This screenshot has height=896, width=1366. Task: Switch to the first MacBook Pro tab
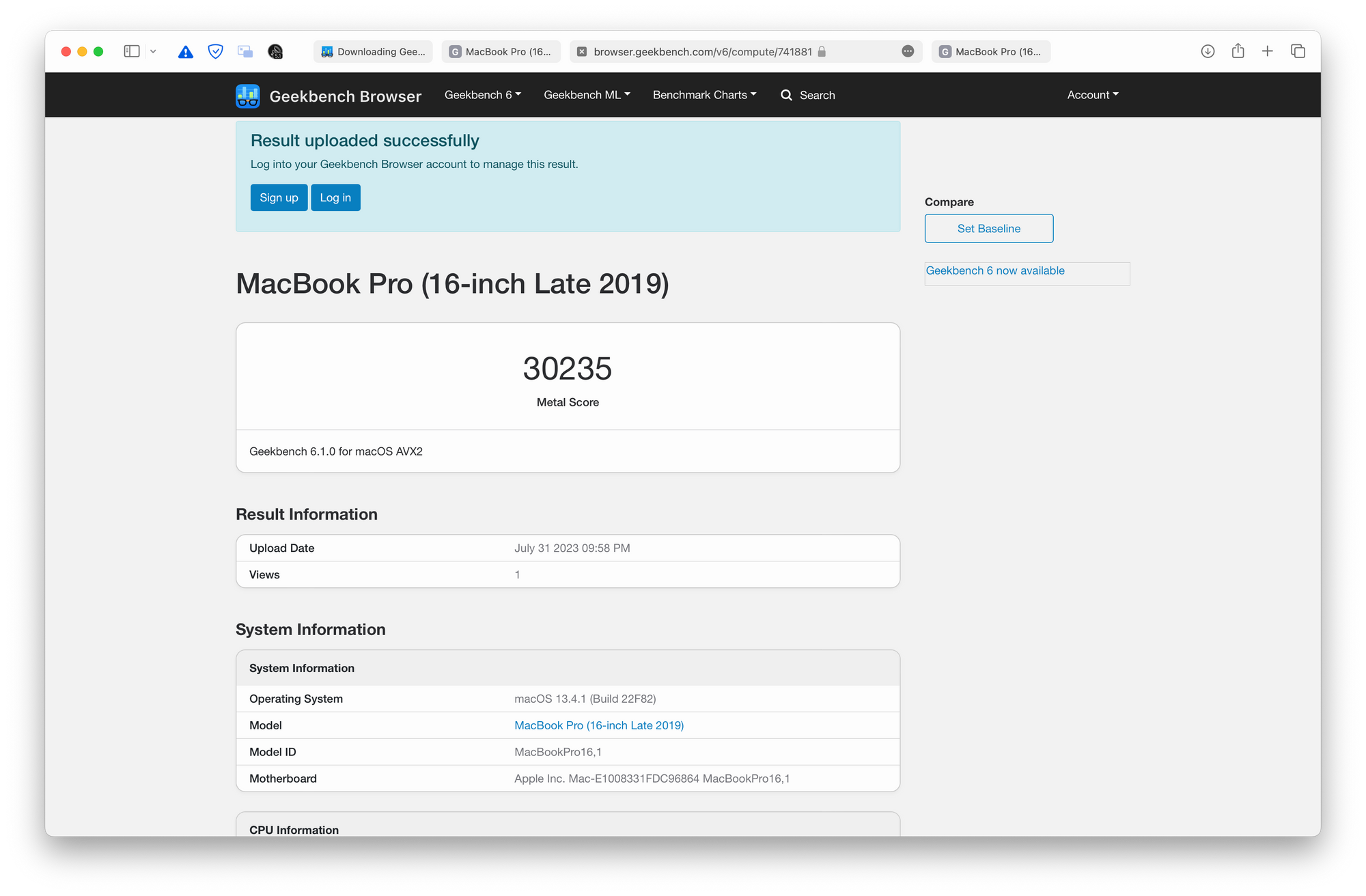tap(501, 51)
